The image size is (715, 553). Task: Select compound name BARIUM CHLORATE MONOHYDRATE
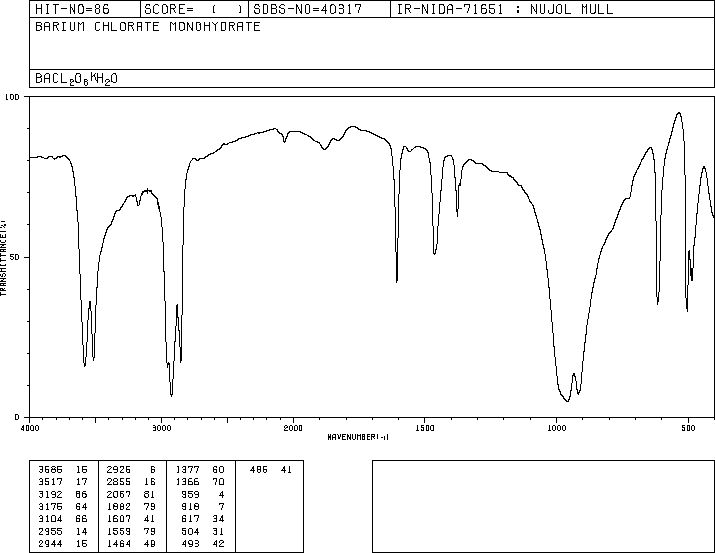click(x=148, y=27)
